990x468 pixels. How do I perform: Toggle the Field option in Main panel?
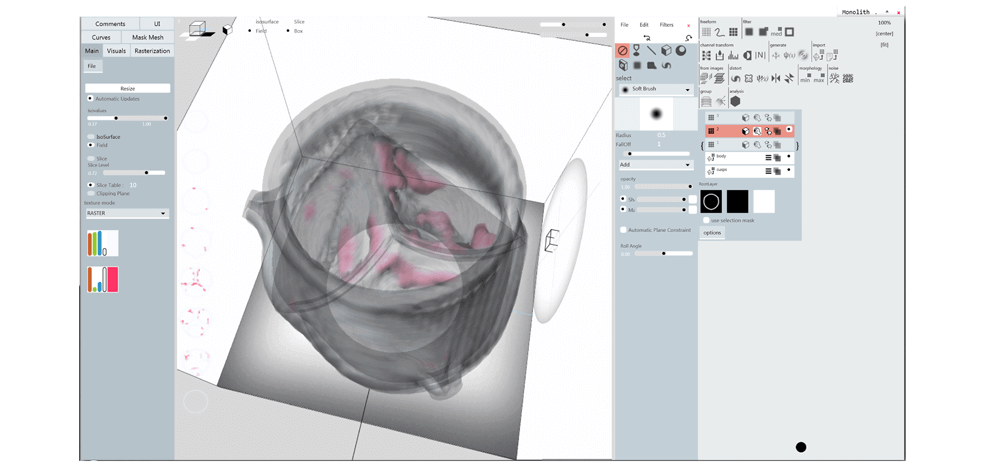tap(91, 145)
